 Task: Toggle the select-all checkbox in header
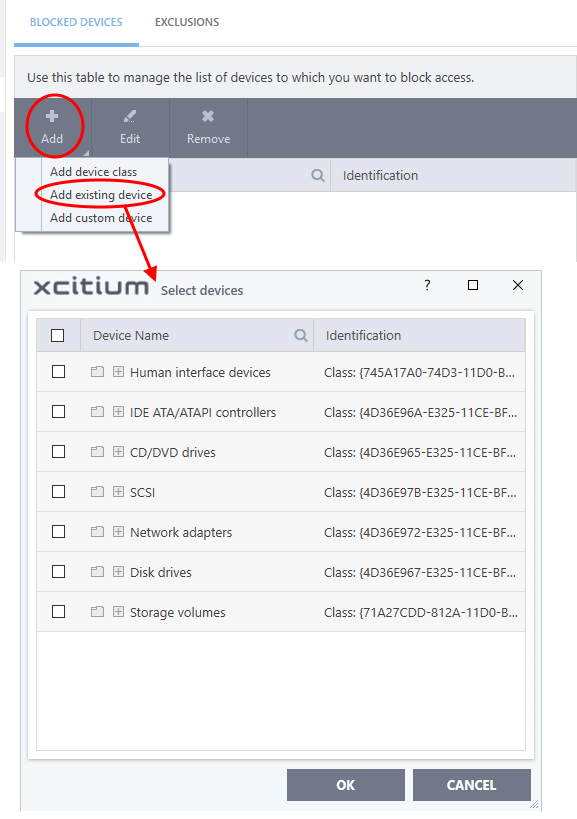pos(57,335)
